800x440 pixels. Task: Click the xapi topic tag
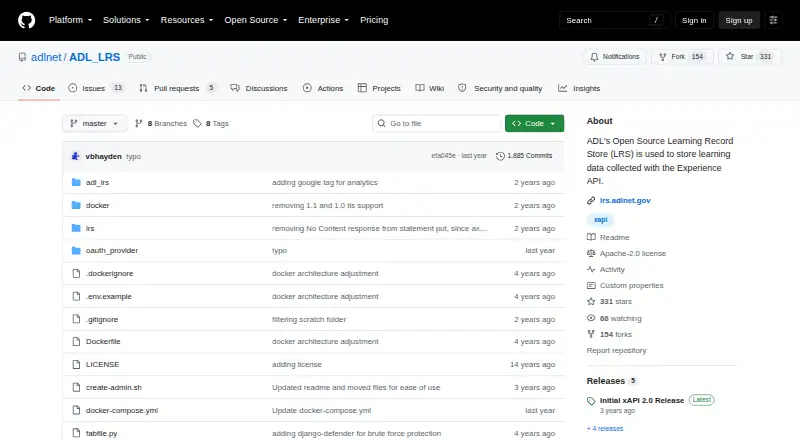point(601,219)
